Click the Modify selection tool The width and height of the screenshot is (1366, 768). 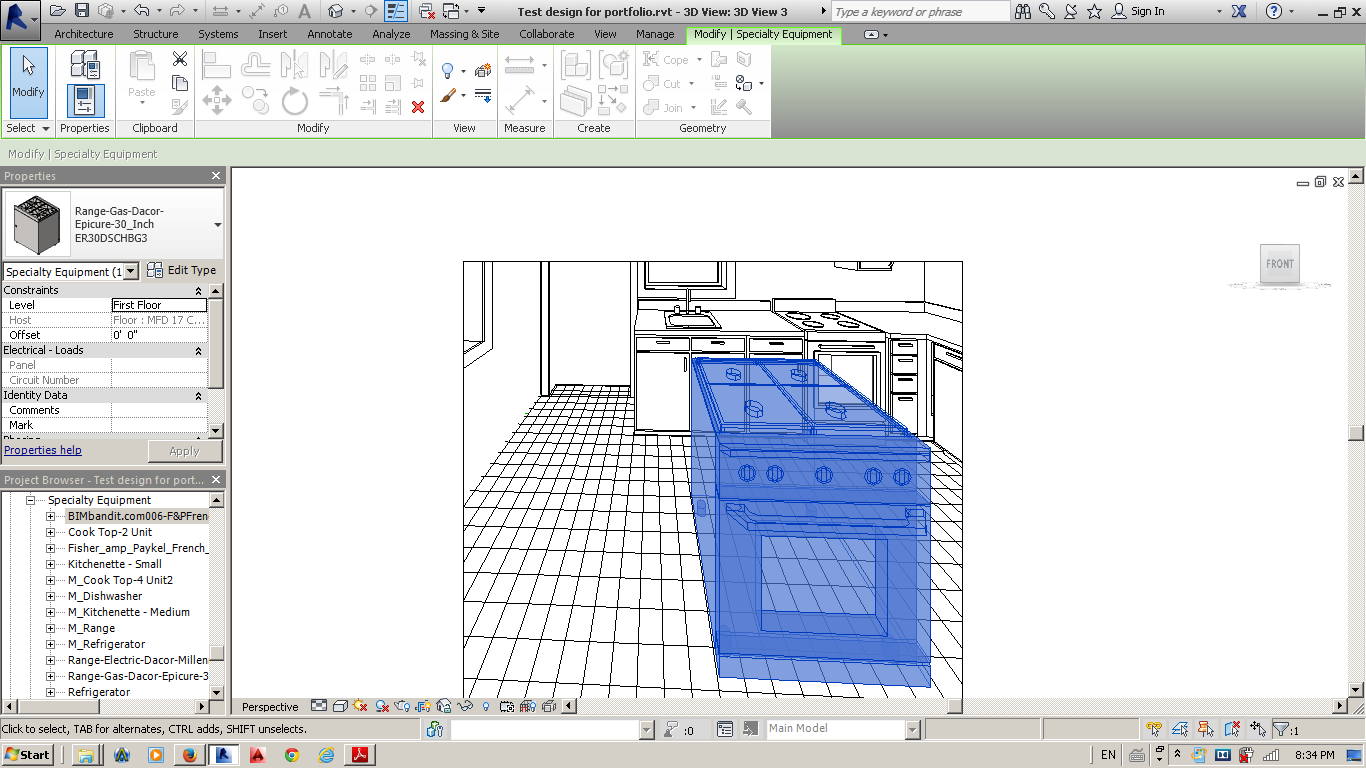pos(28,78)
